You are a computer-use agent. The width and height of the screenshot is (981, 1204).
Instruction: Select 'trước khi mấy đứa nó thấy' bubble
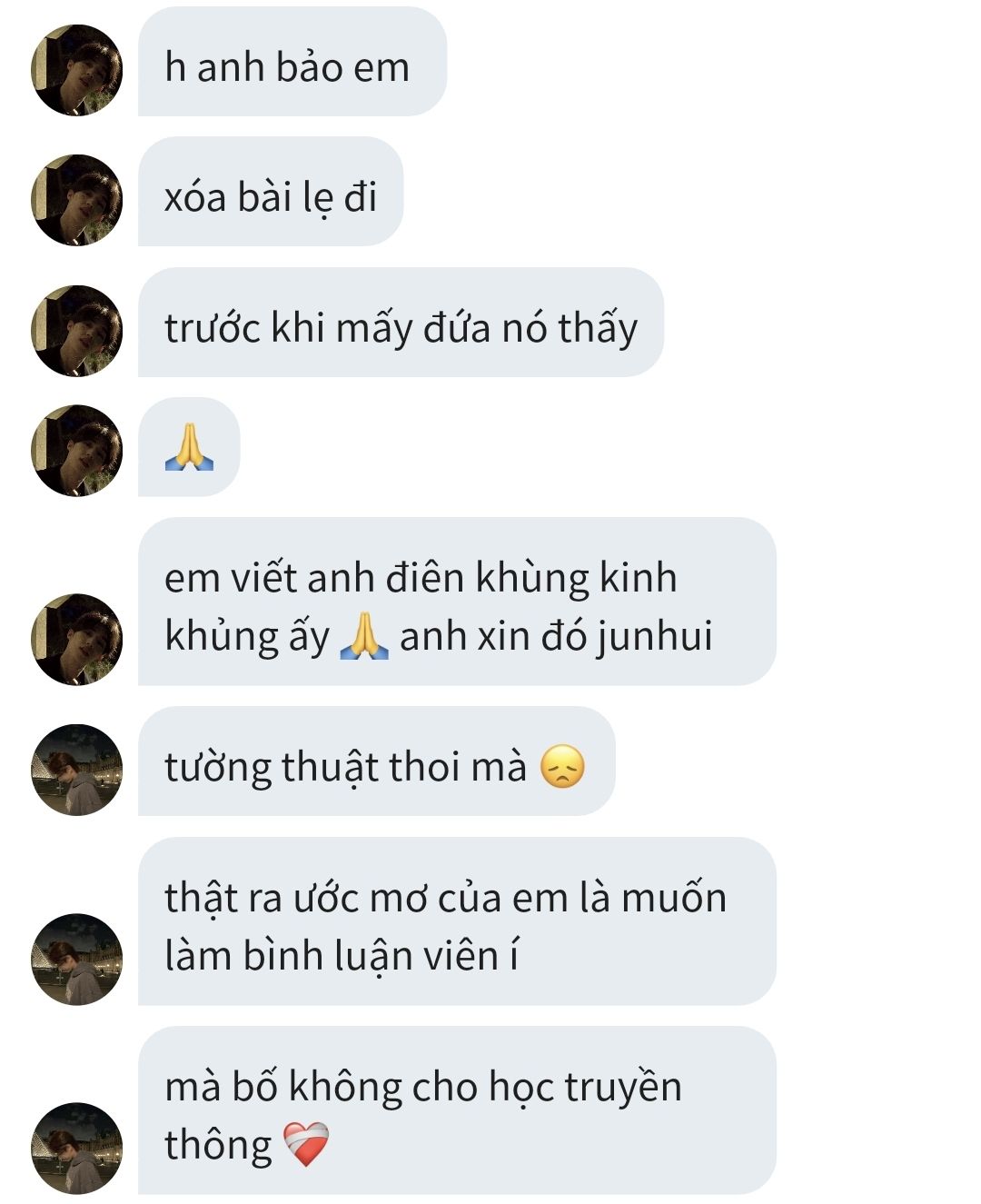tap(401, 323)
